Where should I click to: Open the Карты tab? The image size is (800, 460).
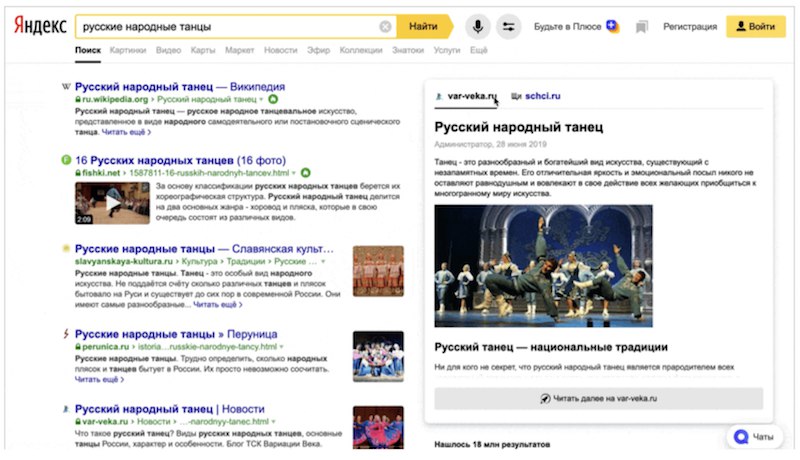tap(203, 50)
